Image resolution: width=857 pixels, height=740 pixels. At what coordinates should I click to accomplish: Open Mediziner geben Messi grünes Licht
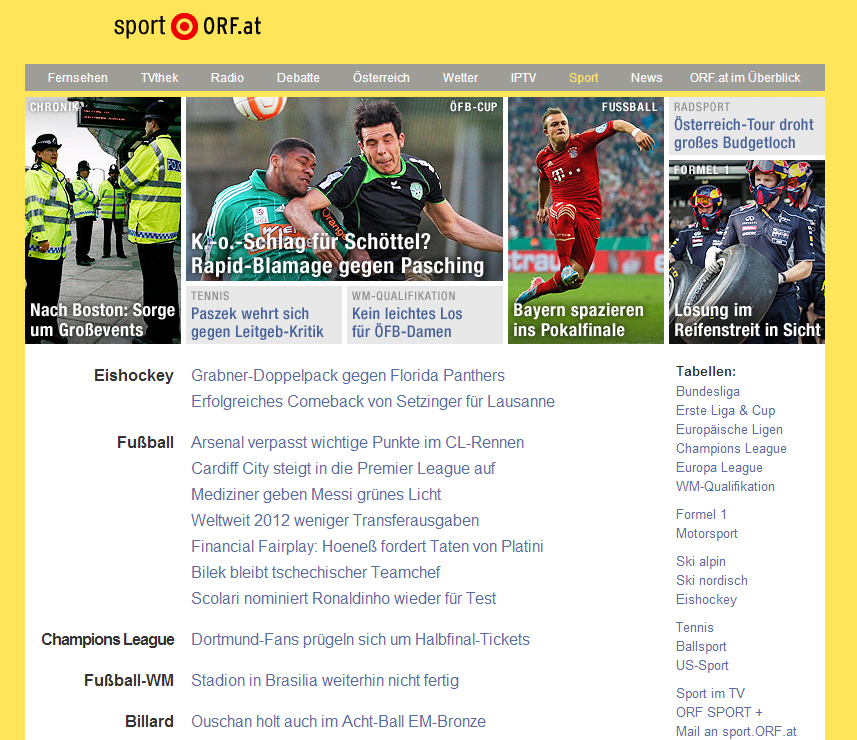[x=316, y=494]
